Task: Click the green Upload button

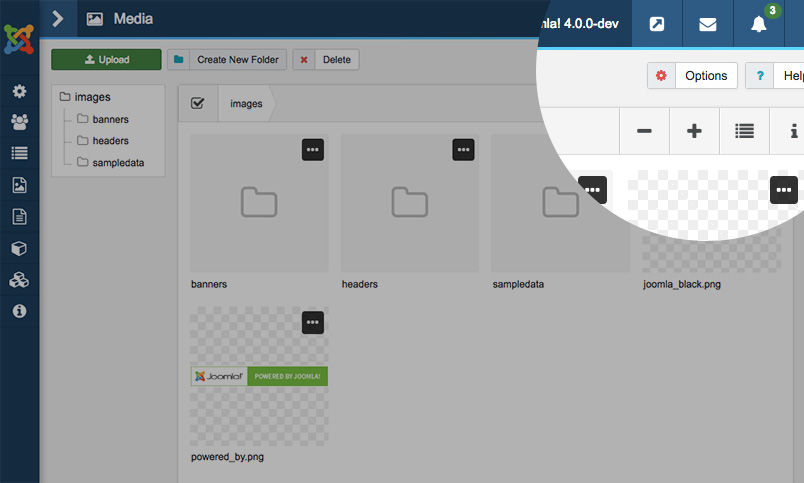Action: click(x=106, y=60)
